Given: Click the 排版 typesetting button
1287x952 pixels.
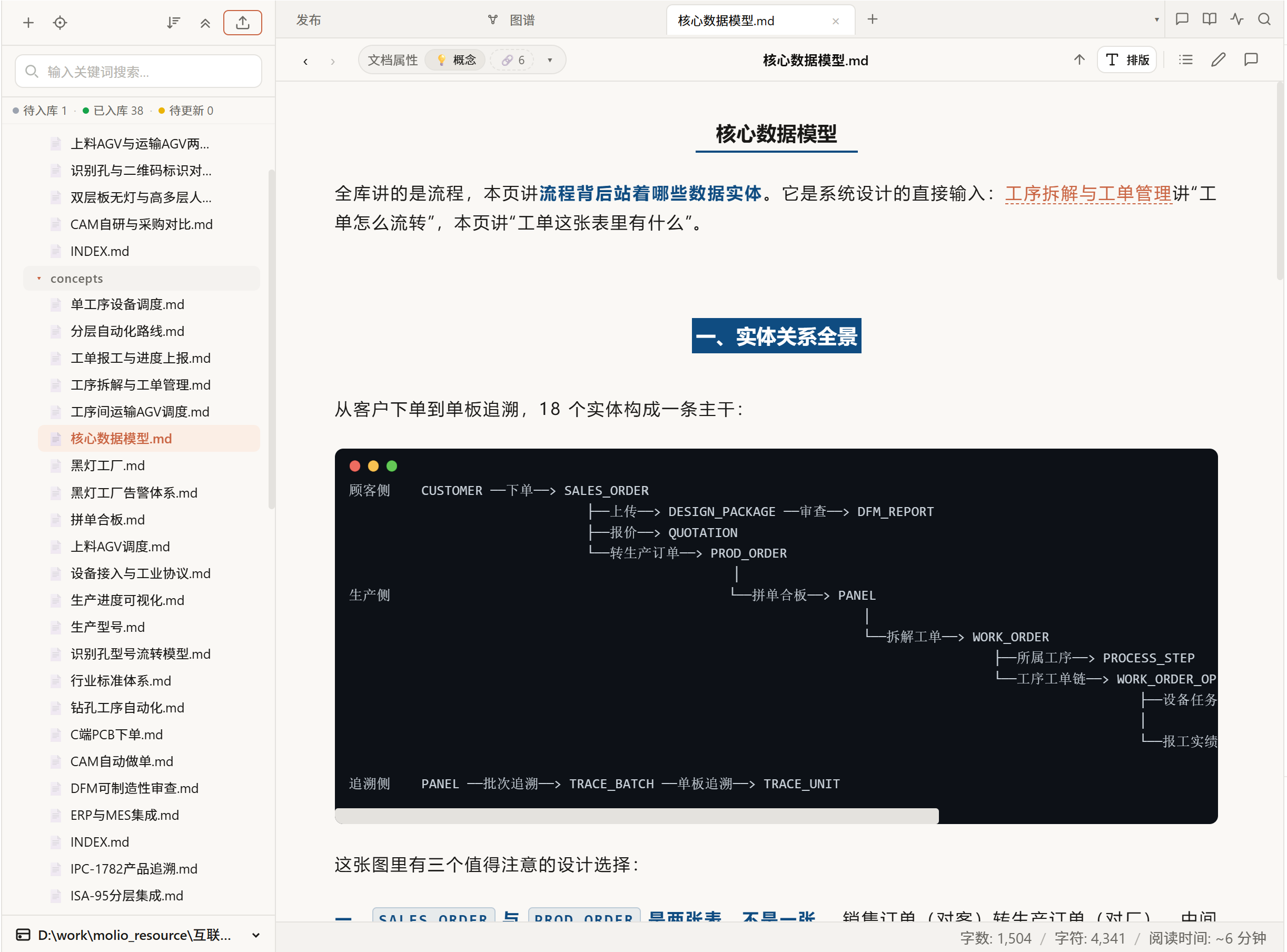Looking at the screenshot, I should (x=1127, y=60).
